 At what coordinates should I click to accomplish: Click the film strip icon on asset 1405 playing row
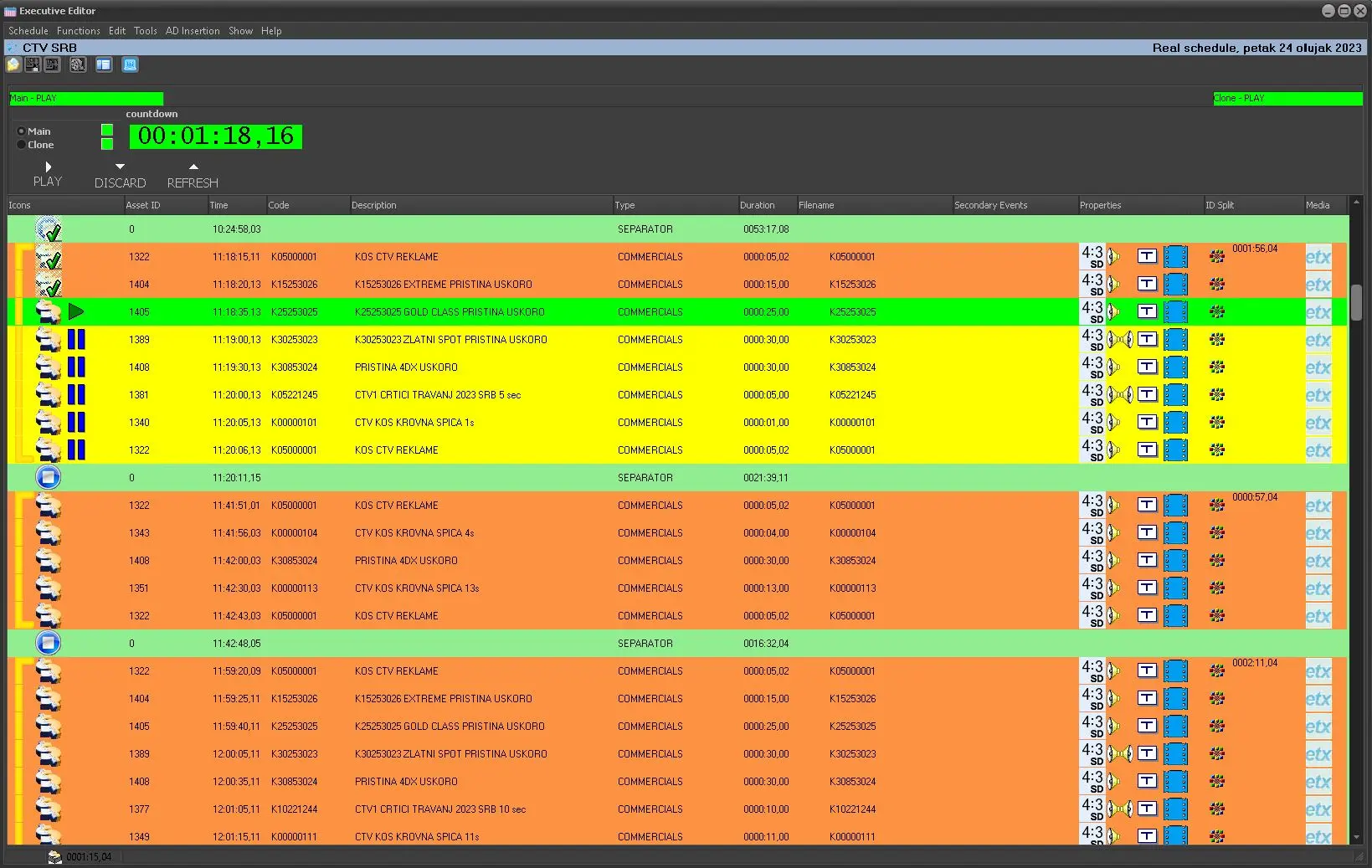(1175, 312)
